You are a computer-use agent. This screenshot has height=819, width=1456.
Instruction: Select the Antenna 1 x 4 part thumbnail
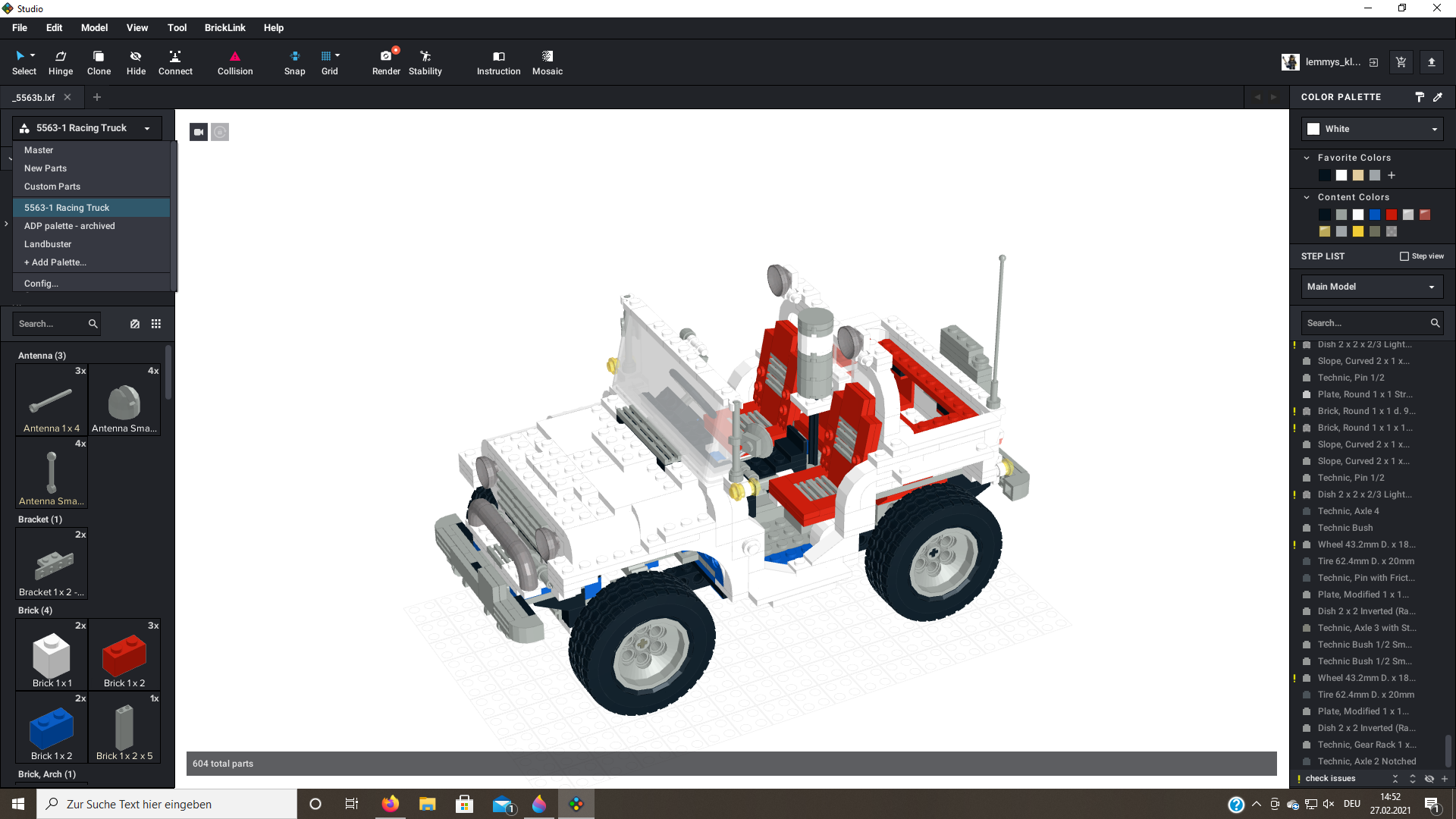52,400
